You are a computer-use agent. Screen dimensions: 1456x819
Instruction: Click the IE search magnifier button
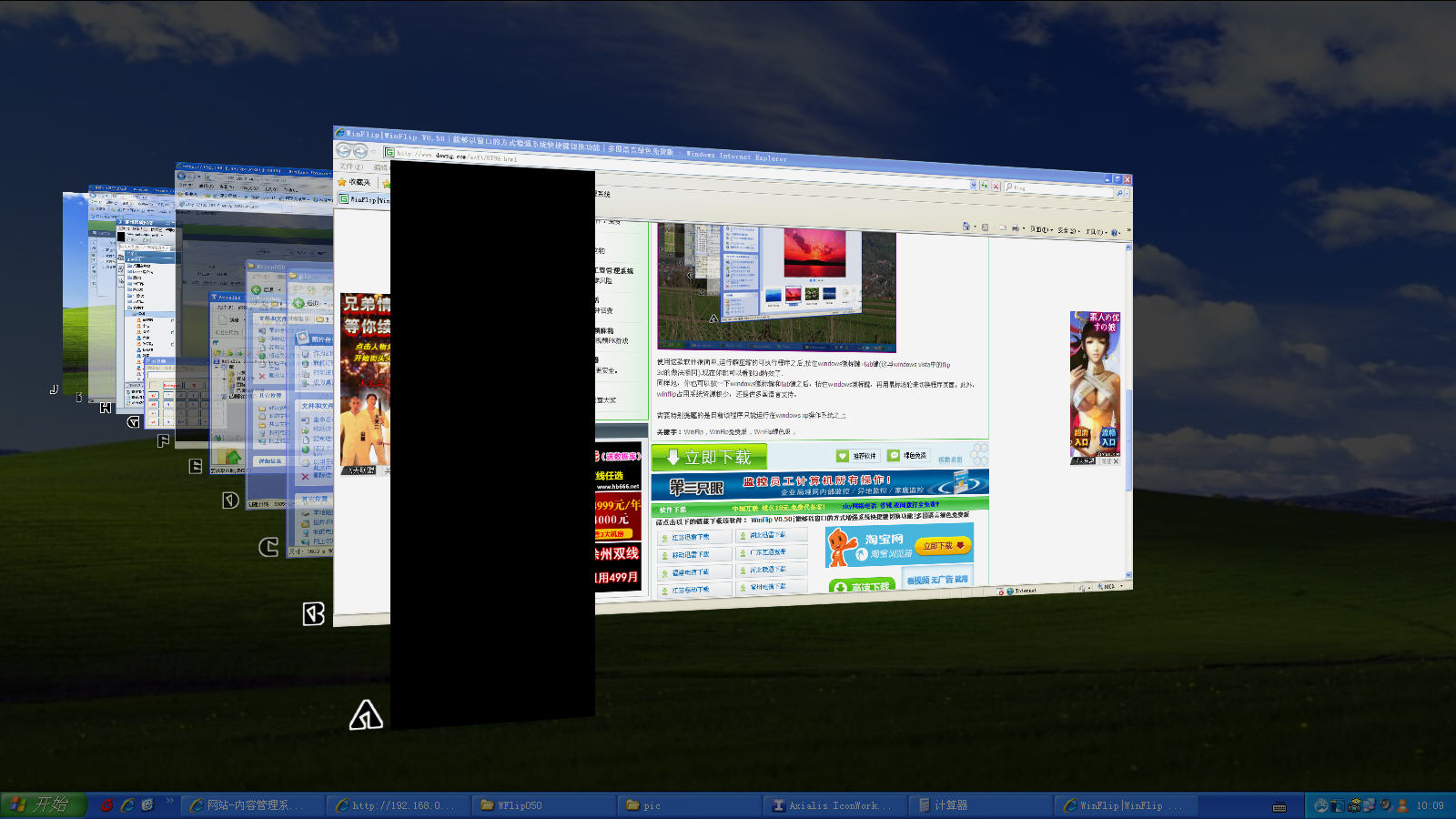point(1119,193)
